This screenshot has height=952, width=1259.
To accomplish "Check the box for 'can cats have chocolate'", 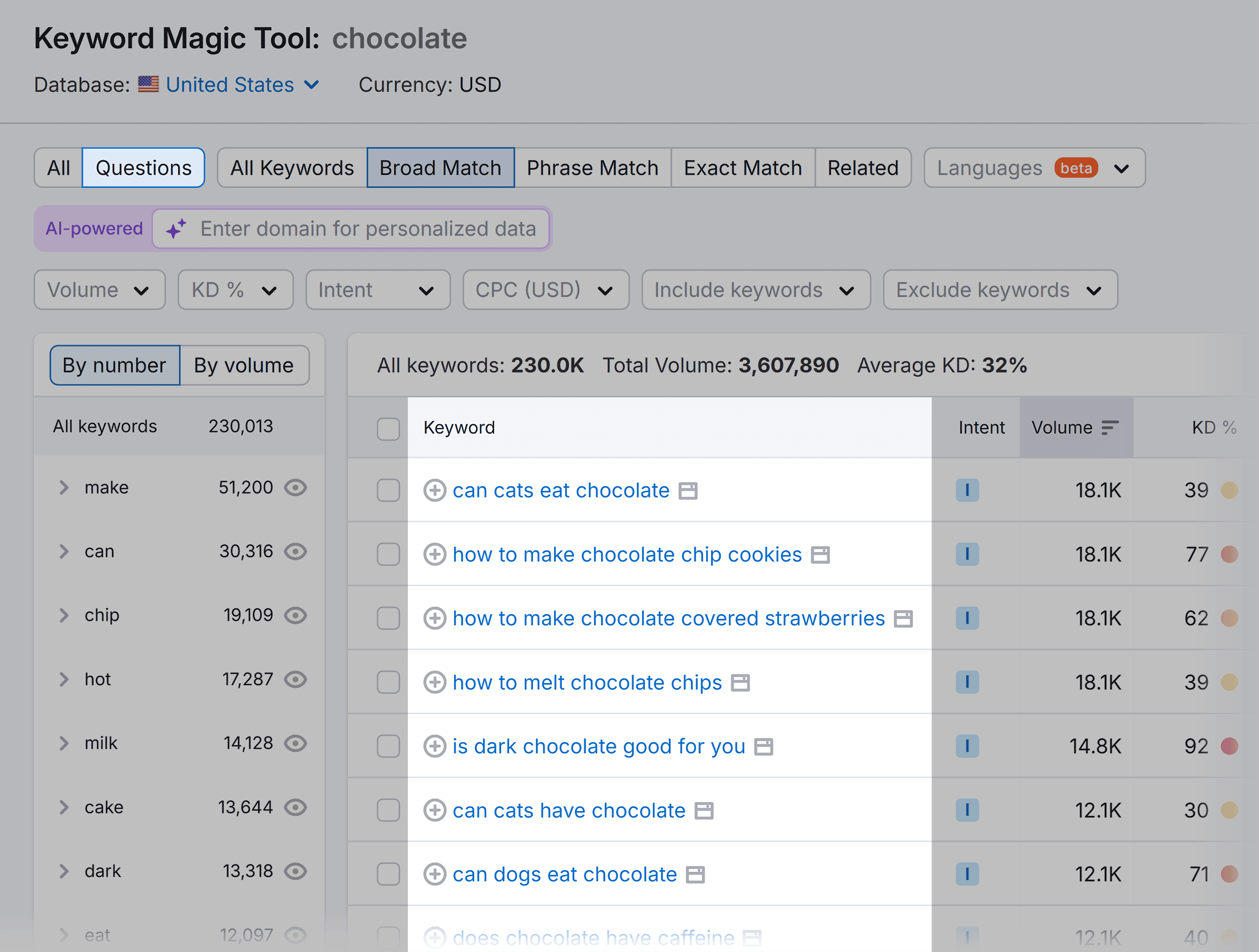I will tap(388, 810).
